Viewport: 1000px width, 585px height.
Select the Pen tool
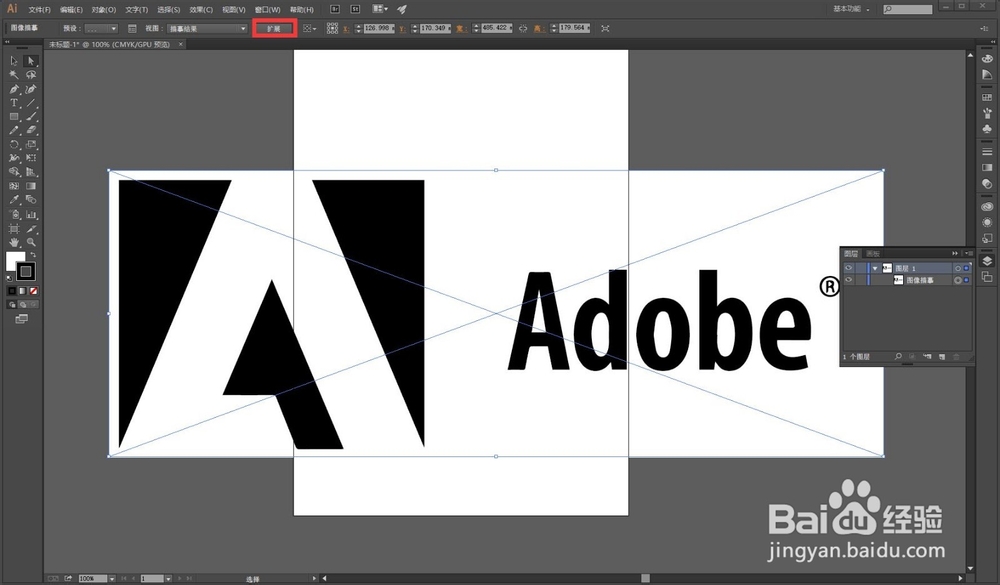(x=14, y=89)
